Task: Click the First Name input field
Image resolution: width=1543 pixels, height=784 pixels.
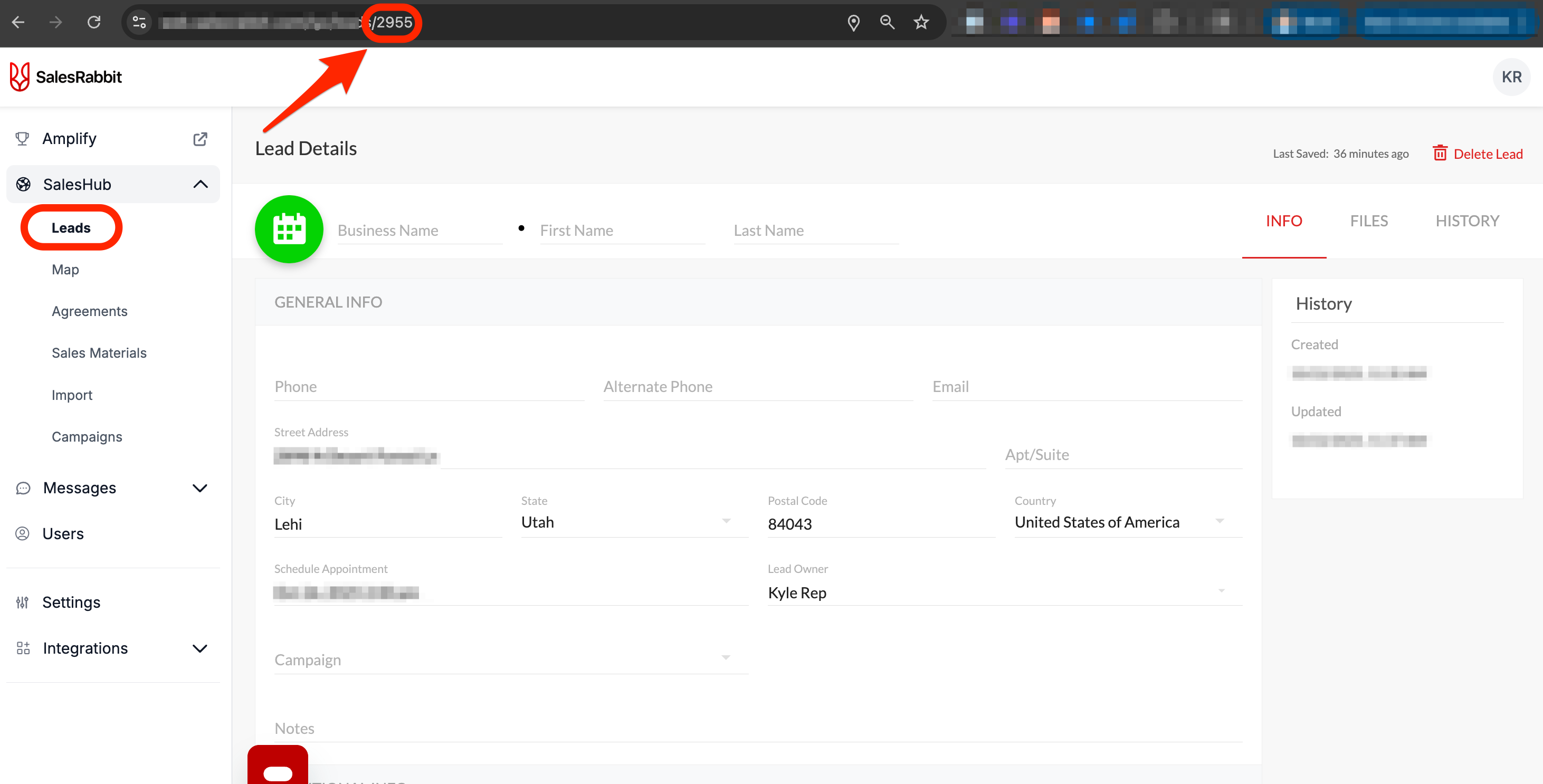Action: [x=622, y=231]
